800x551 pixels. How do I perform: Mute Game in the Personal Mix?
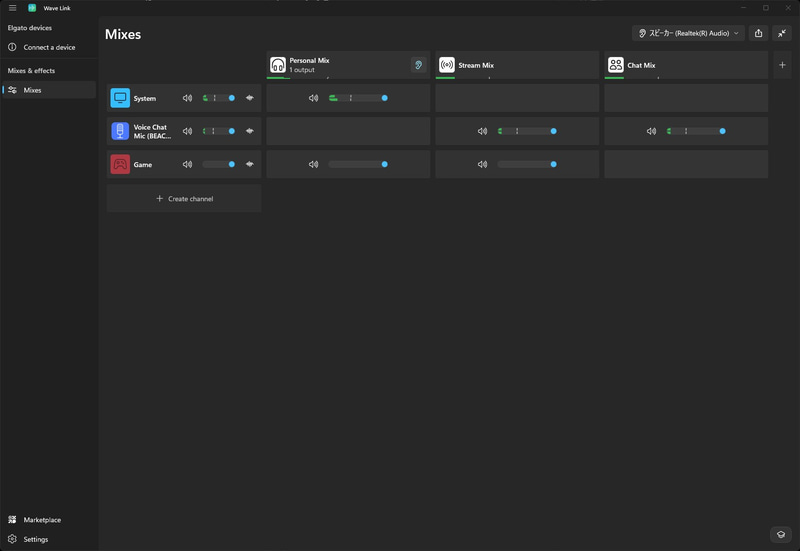click(x=313, y=164)
